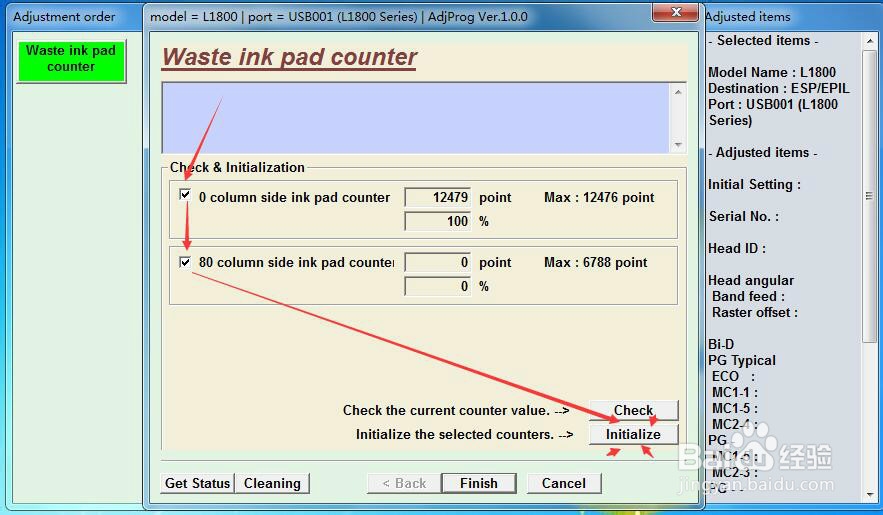This screenshot has width=883, height=515.
Task: Click the 'Serial No. :' text
Action: 743,217
